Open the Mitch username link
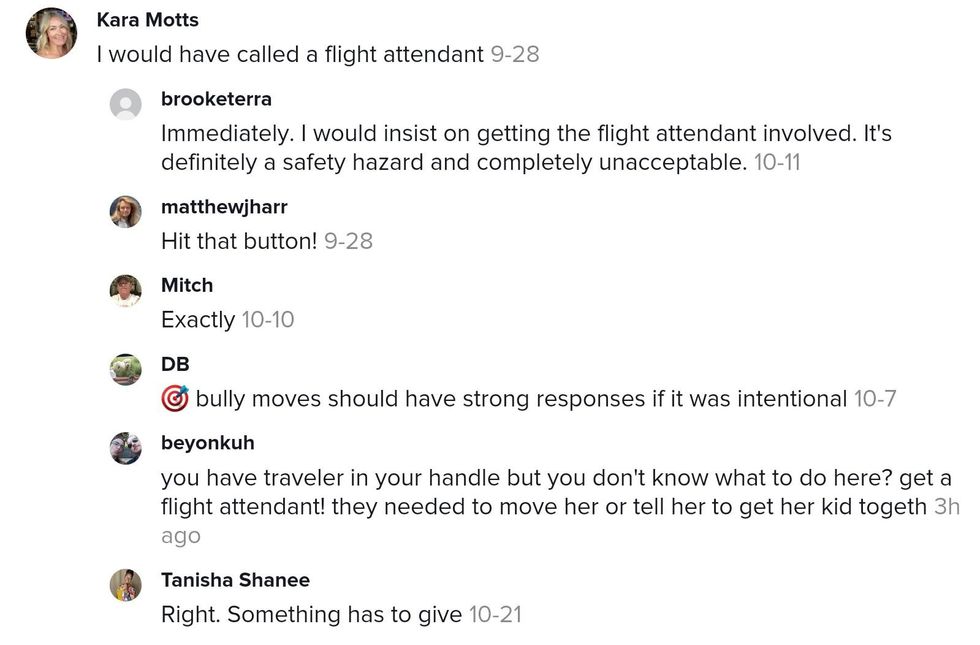 (187, 285)
